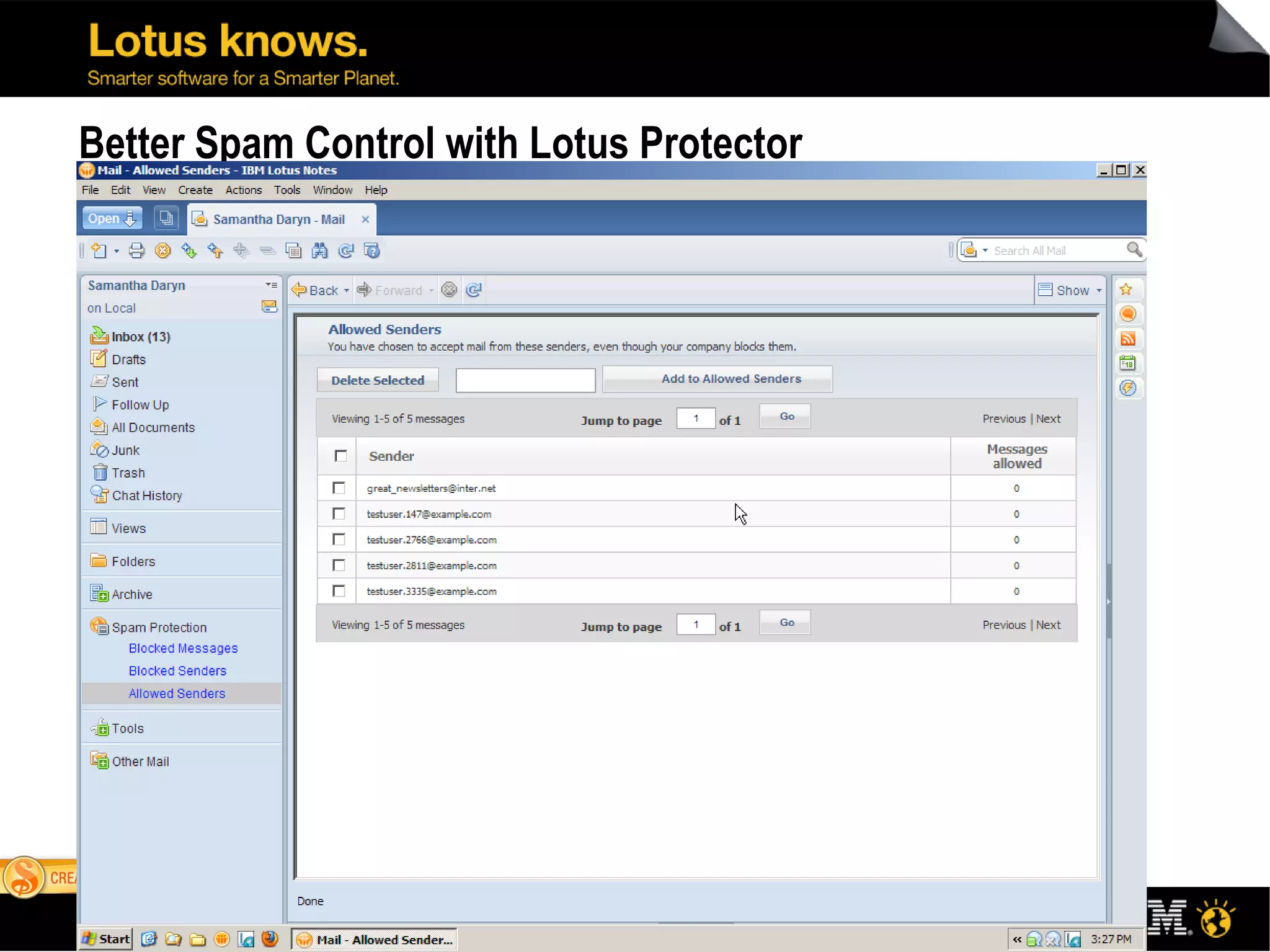Image resolution: width=1270 pixels, height=952 pixels.
Task: Check the great_newsletters@inter.net checkbox
Action: point(339,488)
